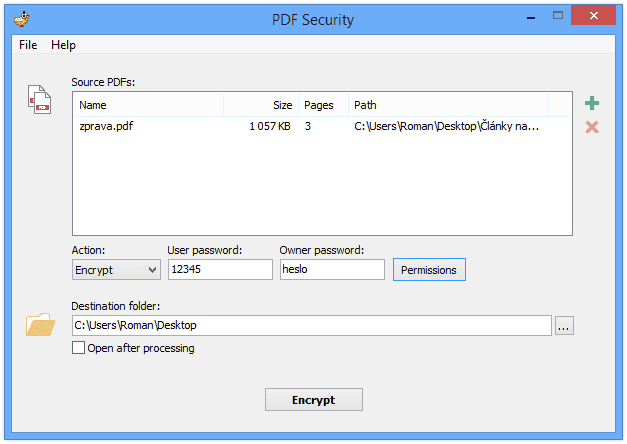
Task: Click the Pages column header
Action: point(322,104)
